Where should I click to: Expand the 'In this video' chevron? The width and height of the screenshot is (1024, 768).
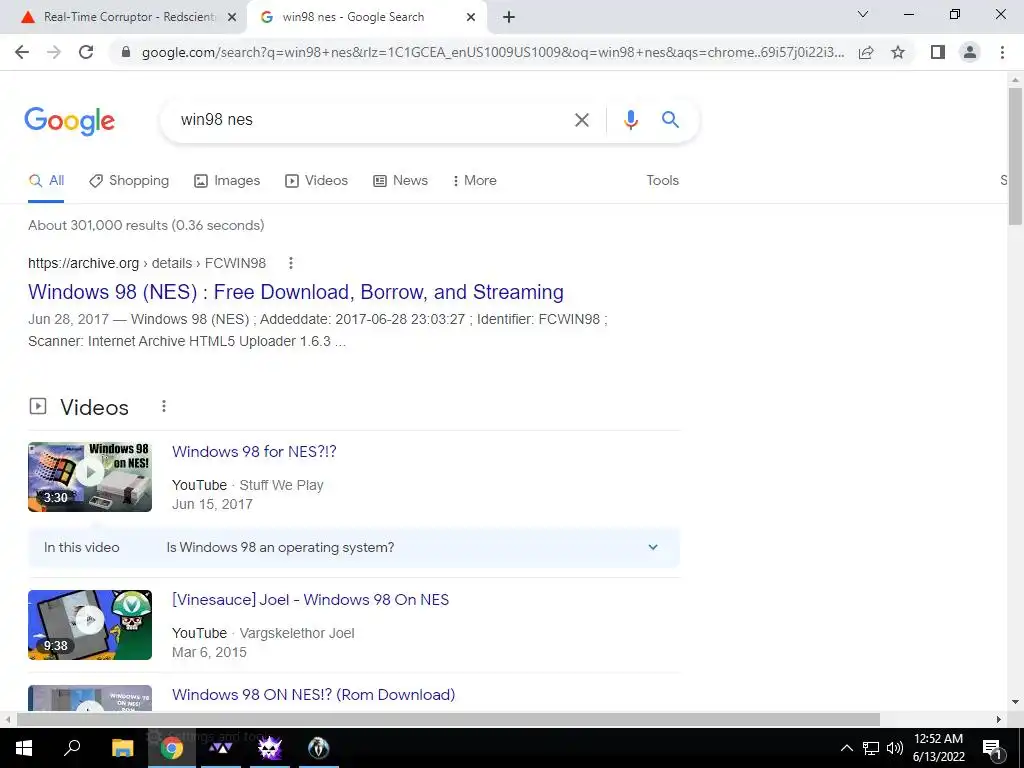coord(652,547)
